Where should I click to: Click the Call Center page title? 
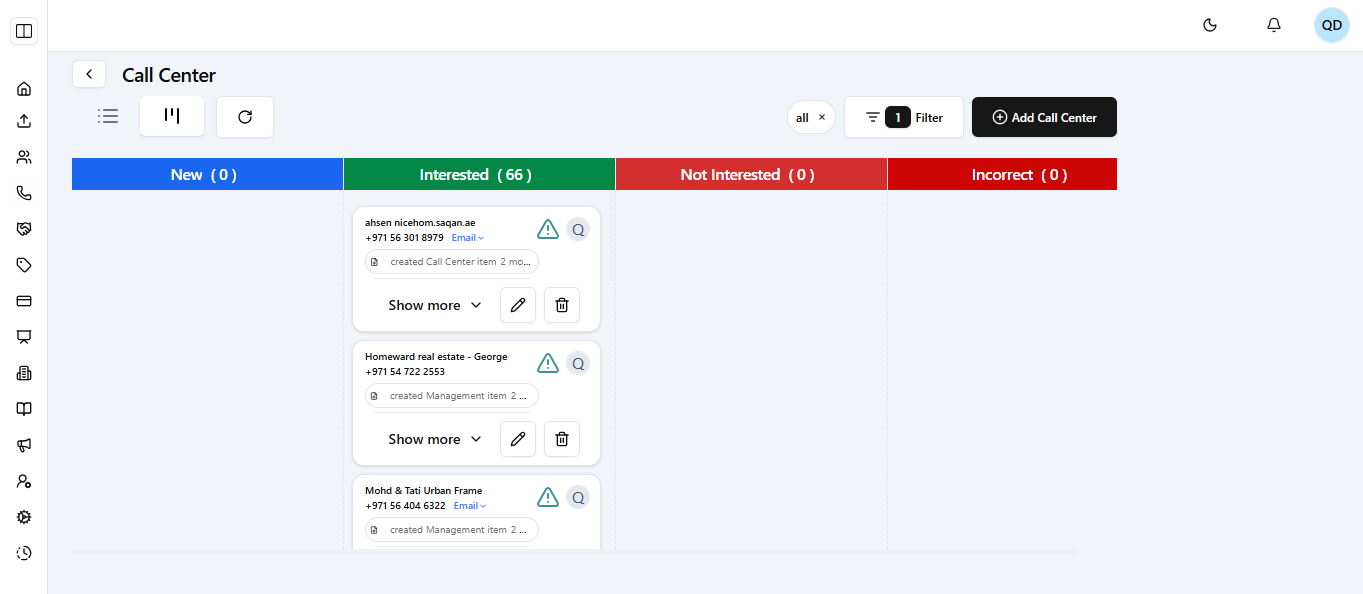pos(169,75)
